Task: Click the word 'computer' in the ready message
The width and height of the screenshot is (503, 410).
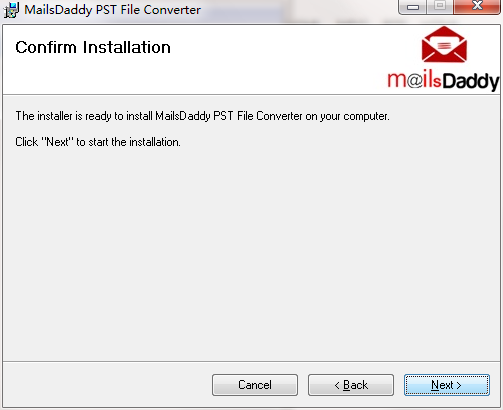Action: tap(366, 116)
